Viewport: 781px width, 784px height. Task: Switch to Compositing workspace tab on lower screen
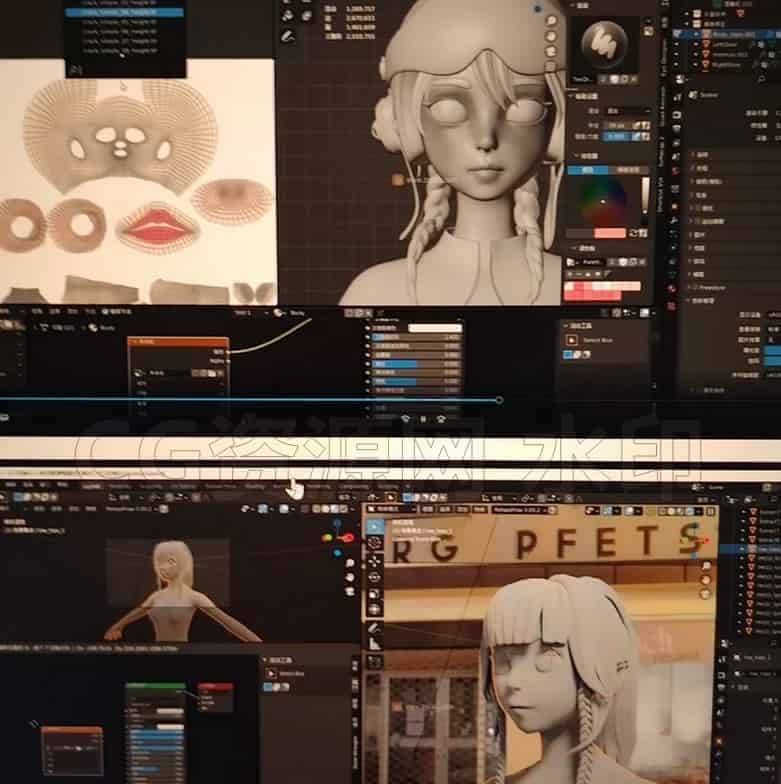pos(354,486)
